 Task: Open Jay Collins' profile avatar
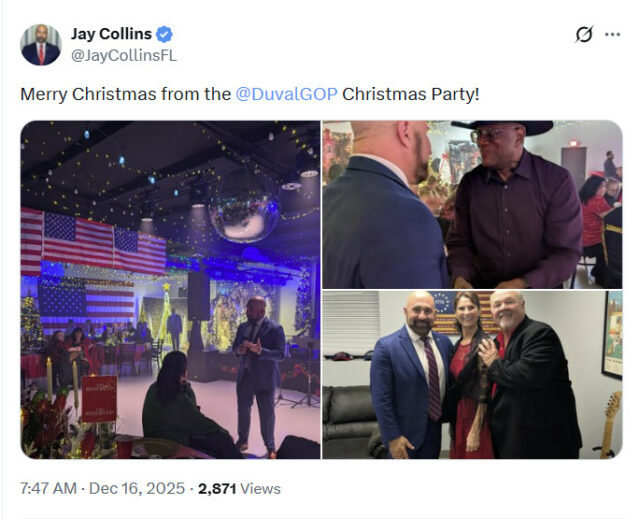tap(41, 45)
